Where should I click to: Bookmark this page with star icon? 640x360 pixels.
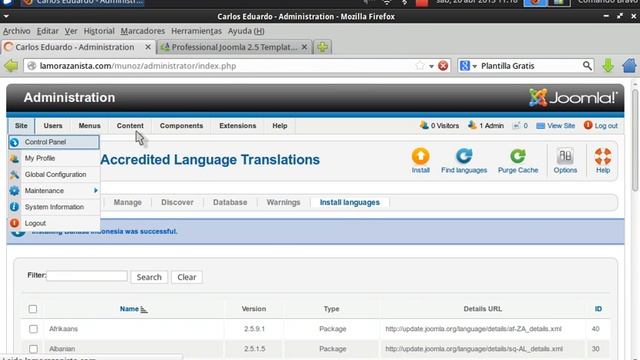420,66
